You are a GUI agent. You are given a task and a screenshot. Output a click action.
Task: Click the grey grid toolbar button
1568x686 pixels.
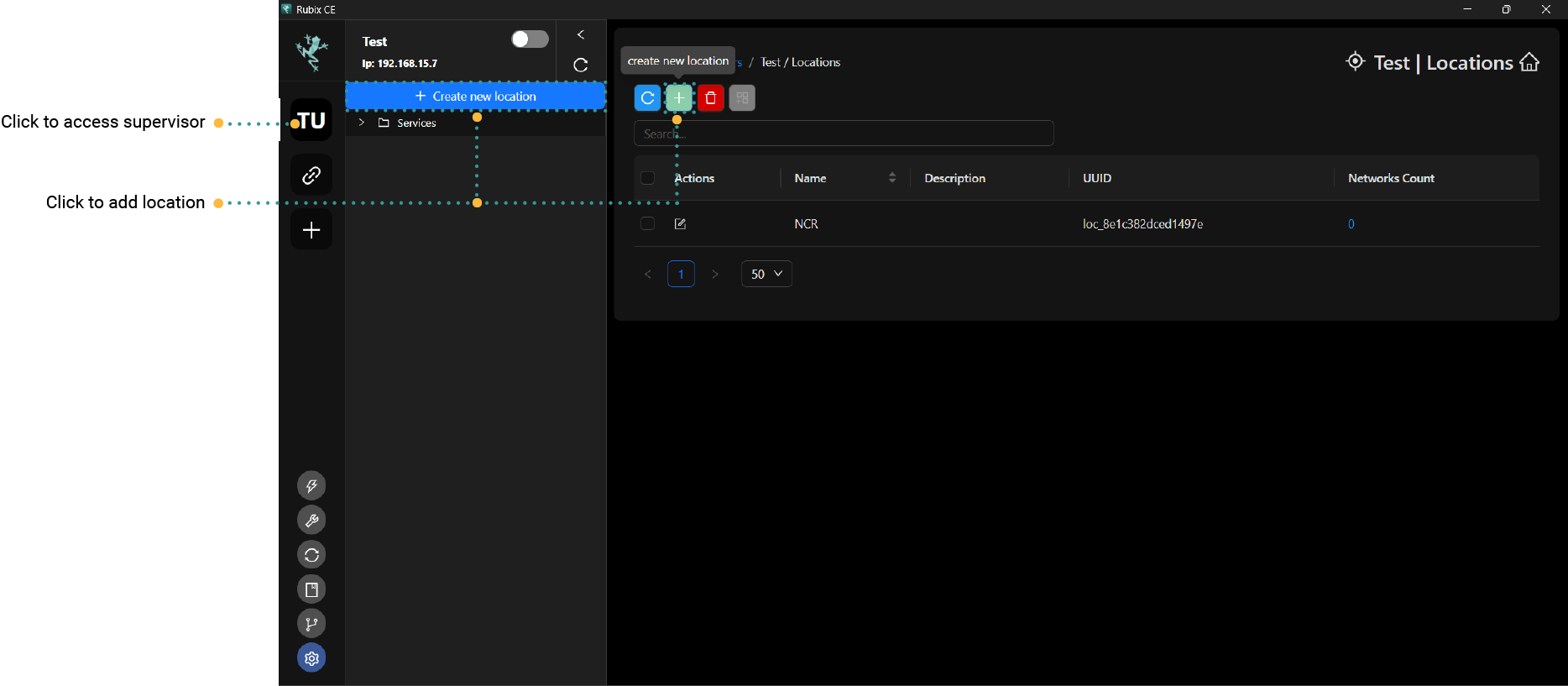point(742,98)
